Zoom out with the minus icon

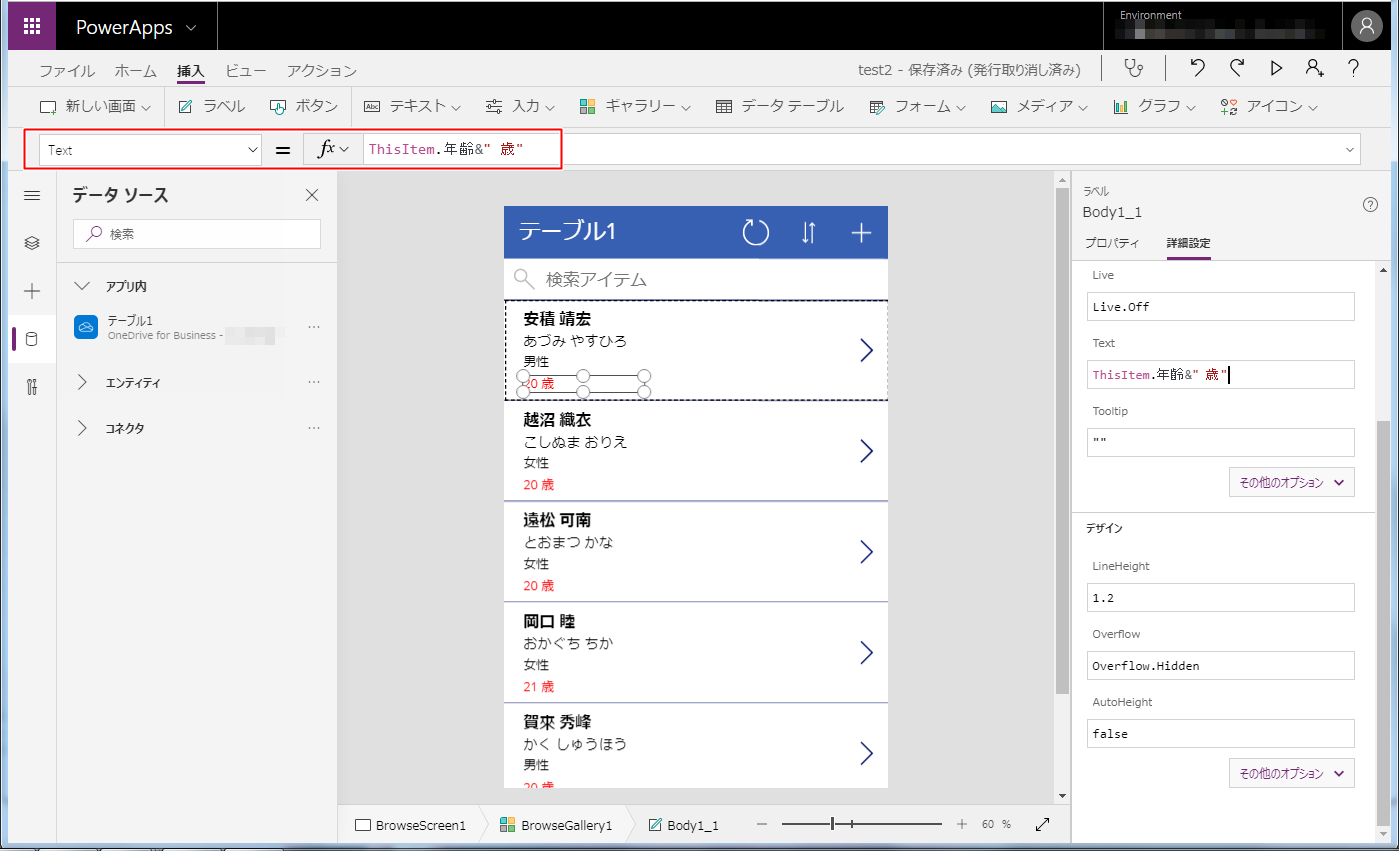(x=761, y=824)
